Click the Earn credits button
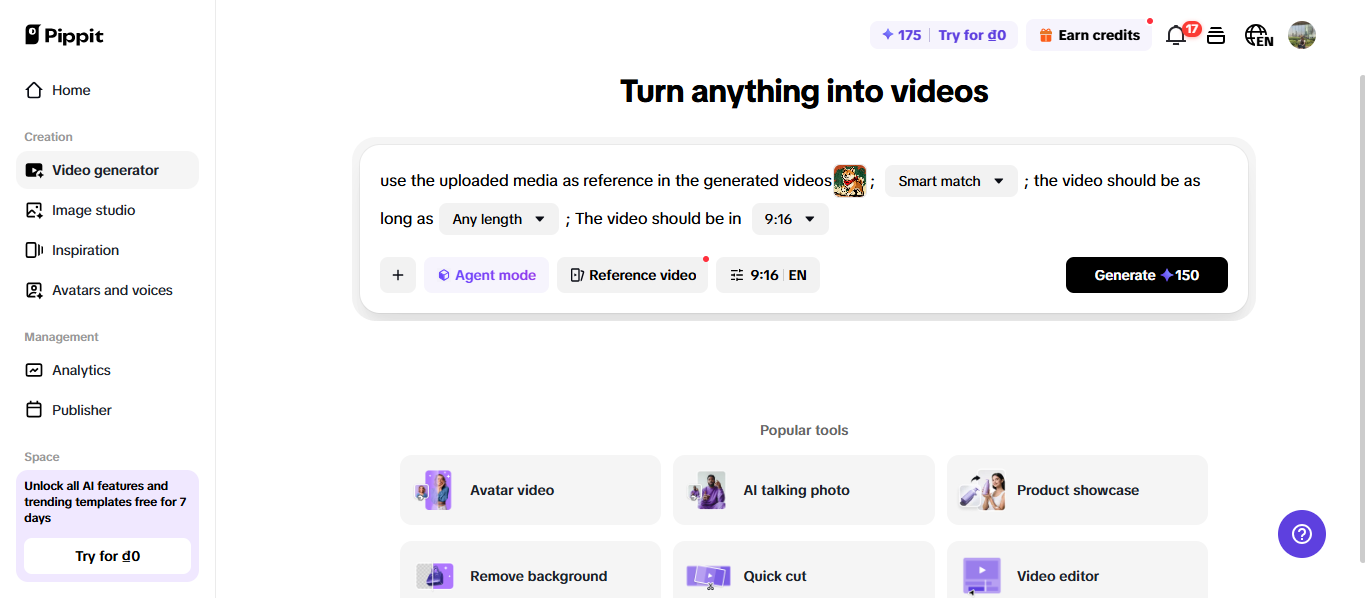Viewport: 1365px width, 598px height. 1088,35
